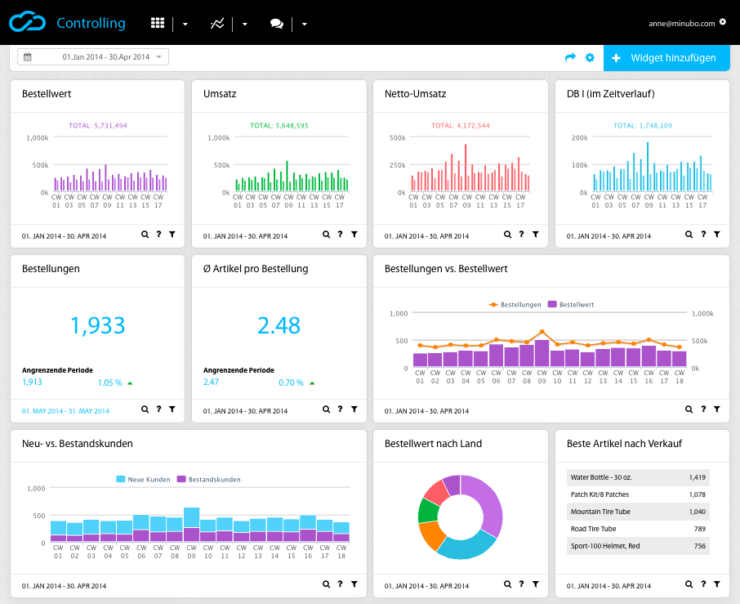Select Sport-100 Helmet, Red row
Screen dimensions: 740x604
(638, 546)
